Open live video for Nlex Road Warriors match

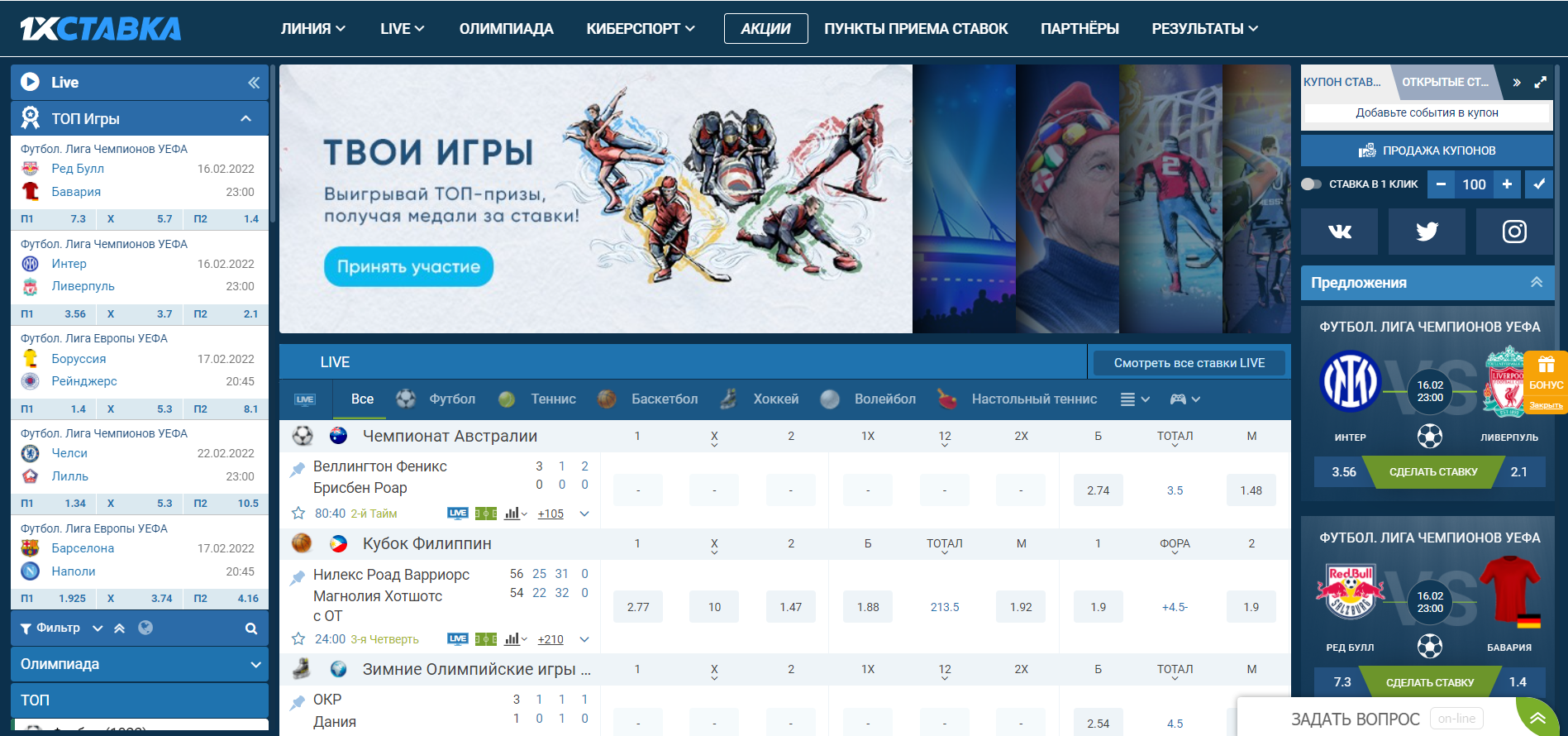[x=458, y=639]
